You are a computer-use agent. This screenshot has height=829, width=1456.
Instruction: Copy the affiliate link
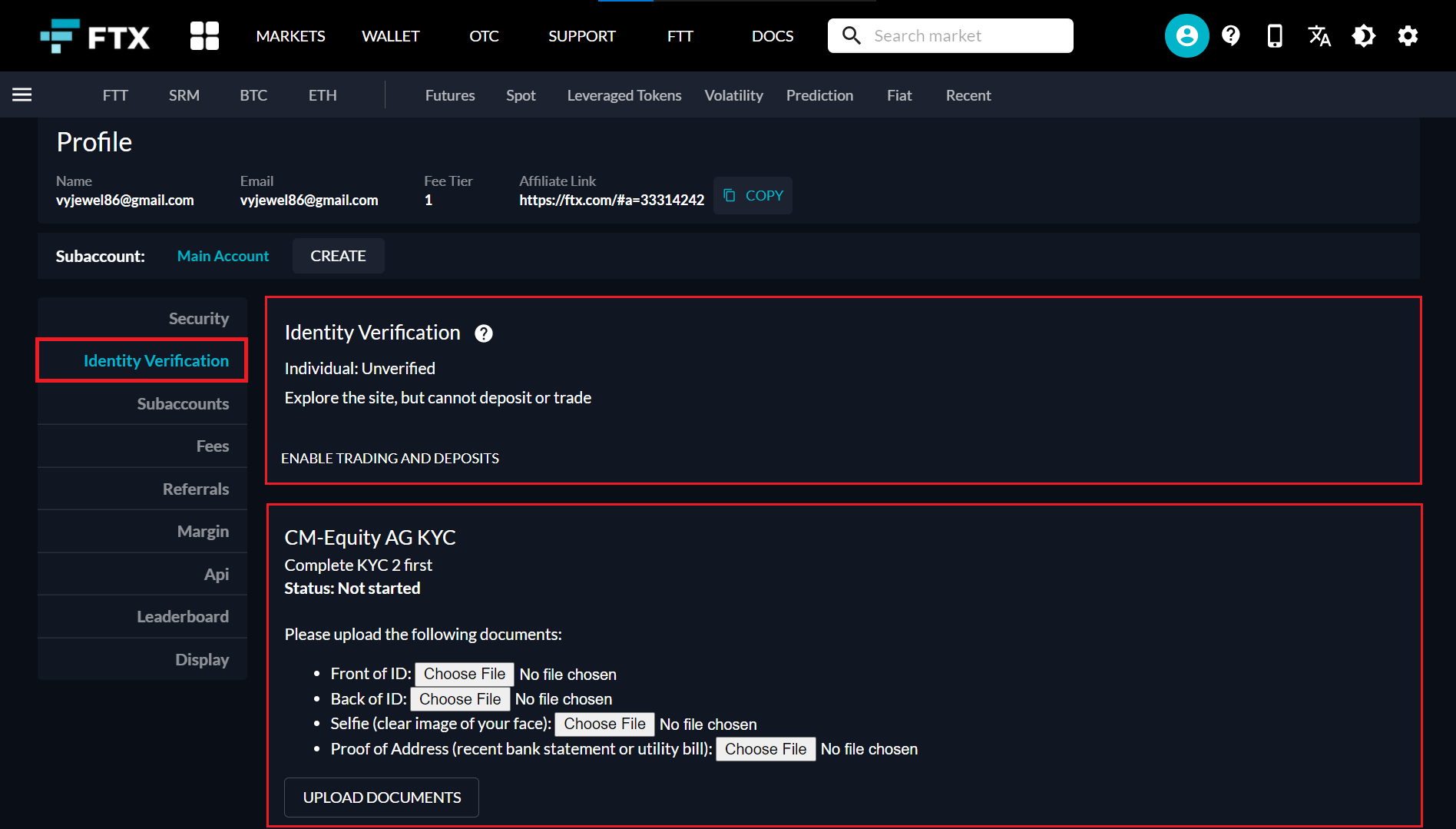pos(753,196)
